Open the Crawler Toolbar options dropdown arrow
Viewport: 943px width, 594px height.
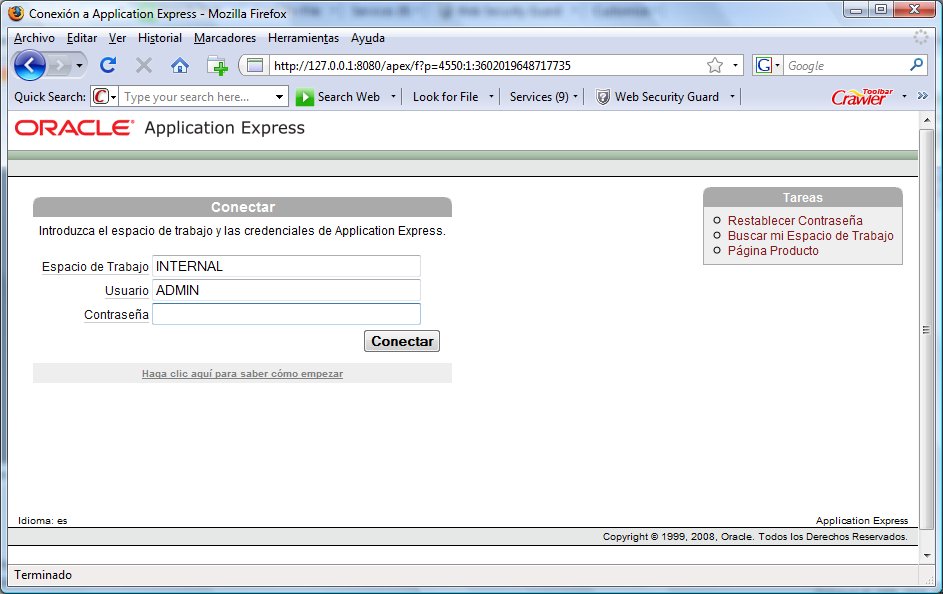tap(904, 96)
